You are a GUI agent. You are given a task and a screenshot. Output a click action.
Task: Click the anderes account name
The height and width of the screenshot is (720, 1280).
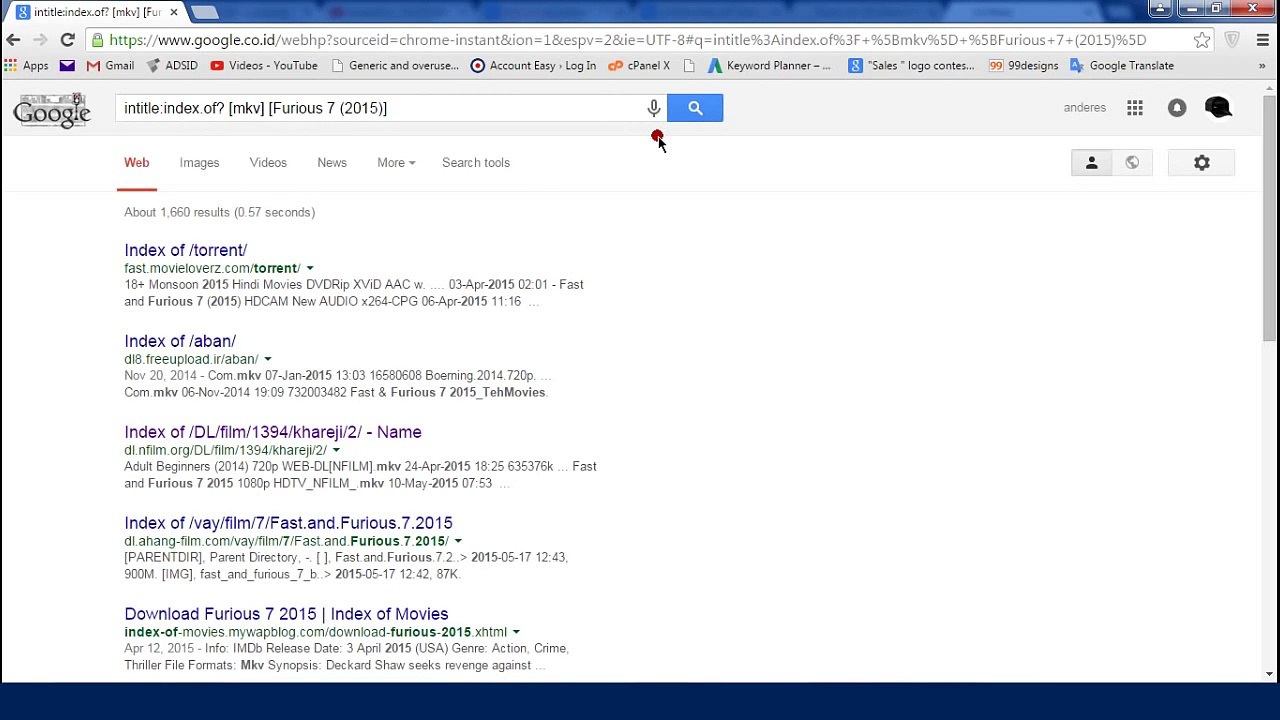pos(1085,108)
